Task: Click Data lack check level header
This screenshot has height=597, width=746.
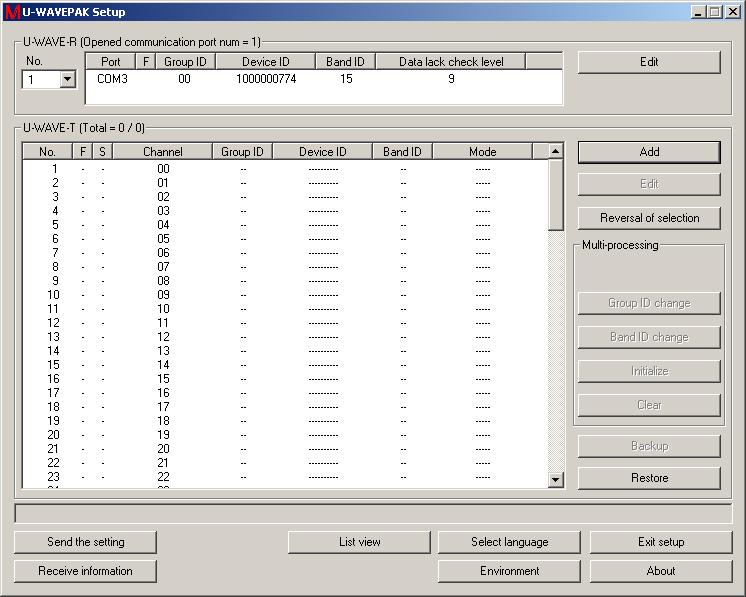Action: (x=451, y=61)
